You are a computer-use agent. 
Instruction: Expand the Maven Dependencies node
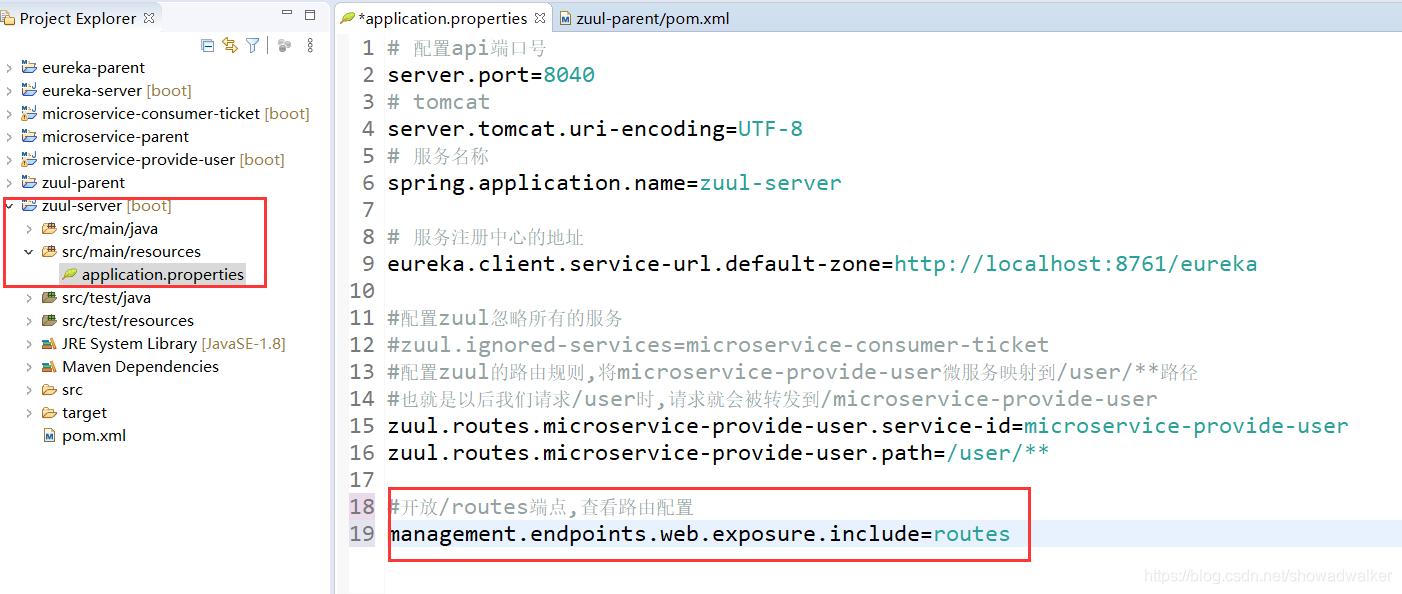tap(30, 367)
